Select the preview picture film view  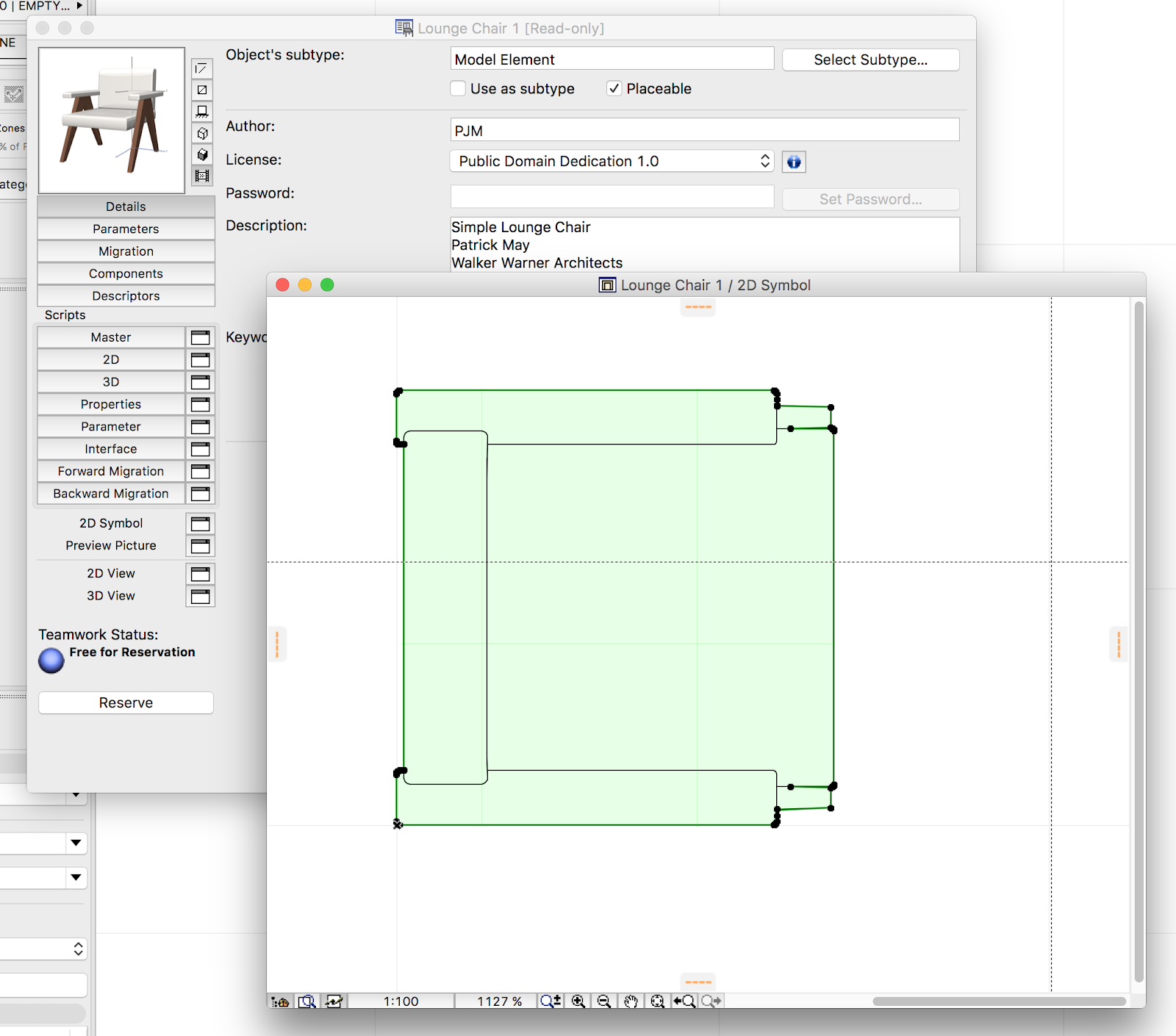[202, 176]
